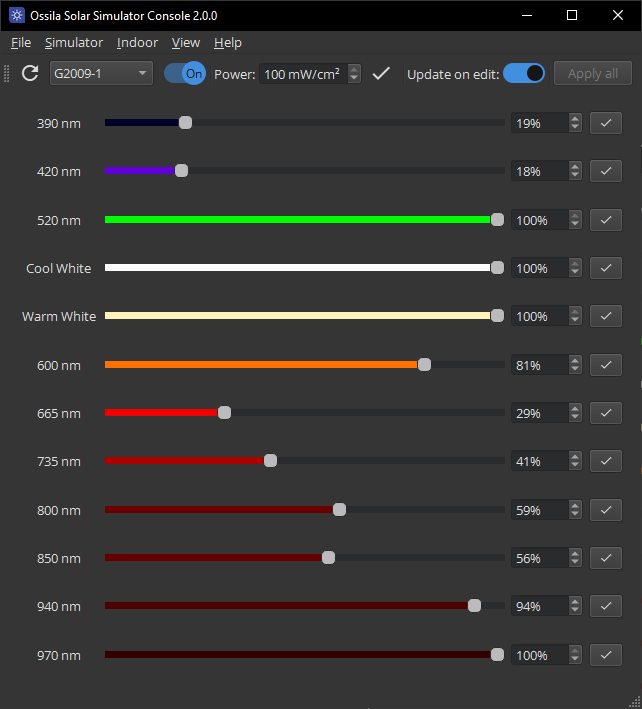Image resolution: width=642 pixels, height=709 pixels.
Task: Click the Power value field 100 mW/cm²
Action: (303, 74)
